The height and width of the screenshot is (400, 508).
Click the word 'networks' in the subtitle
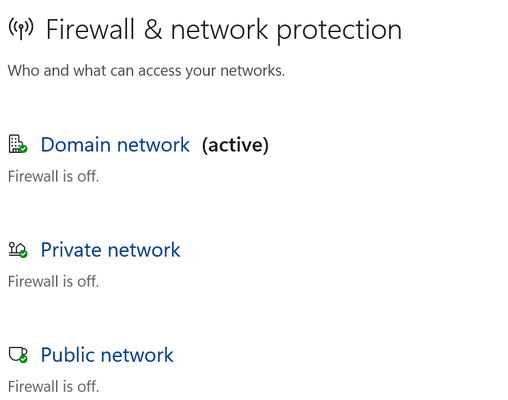click(x=252, y=71)
